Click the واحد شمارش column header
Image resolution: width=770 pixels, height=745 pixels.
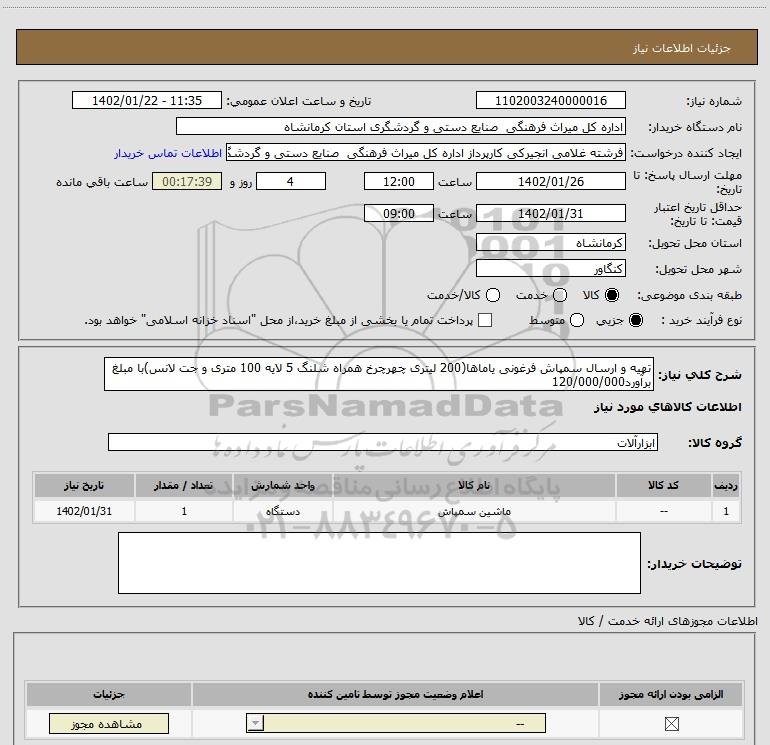pyautogui.click(x=283, y=485)
